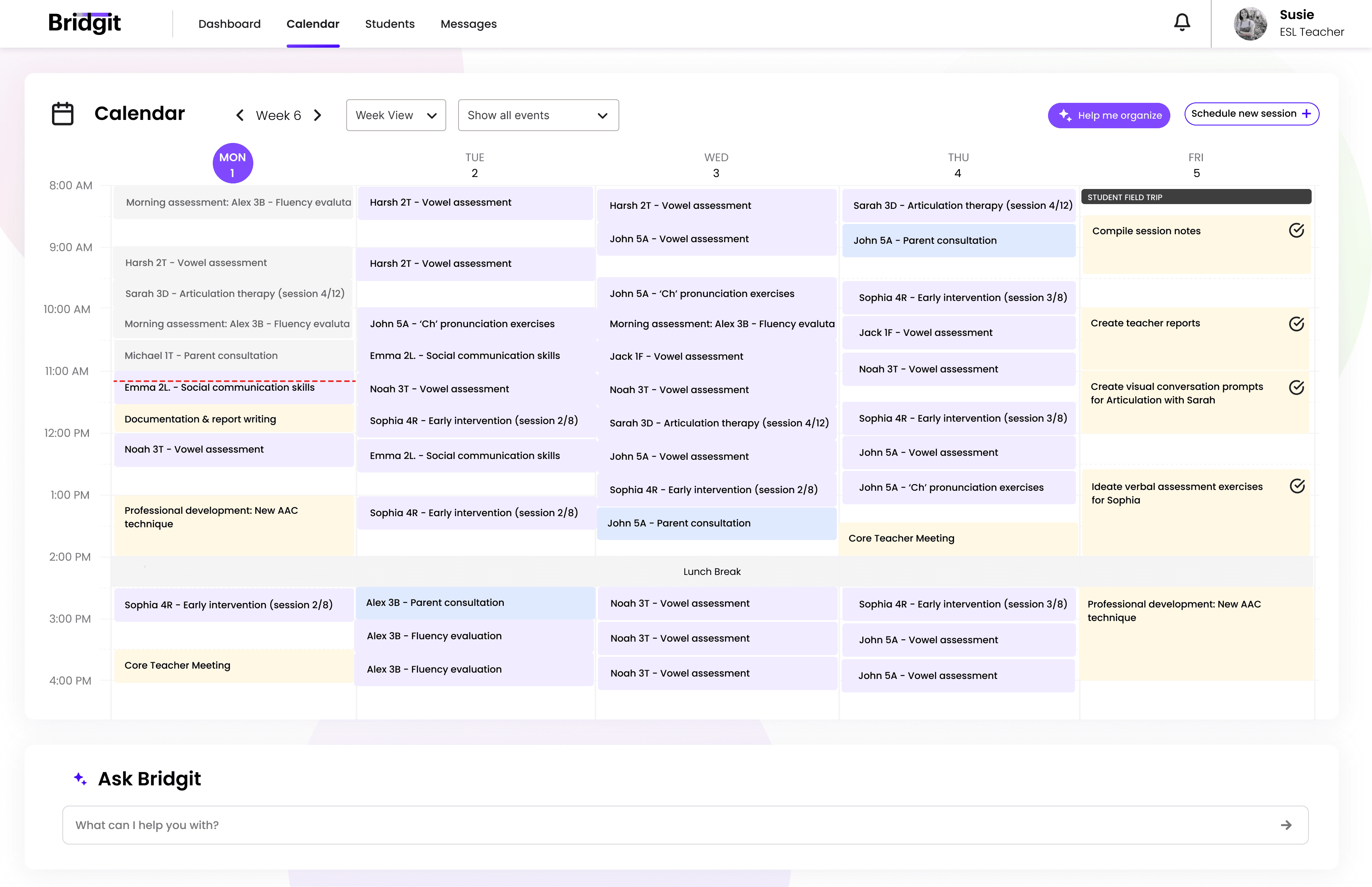Open Tuesday Alex 3B Parent consultation
This screenshot has height=887, width=1372.
(475, 602)
